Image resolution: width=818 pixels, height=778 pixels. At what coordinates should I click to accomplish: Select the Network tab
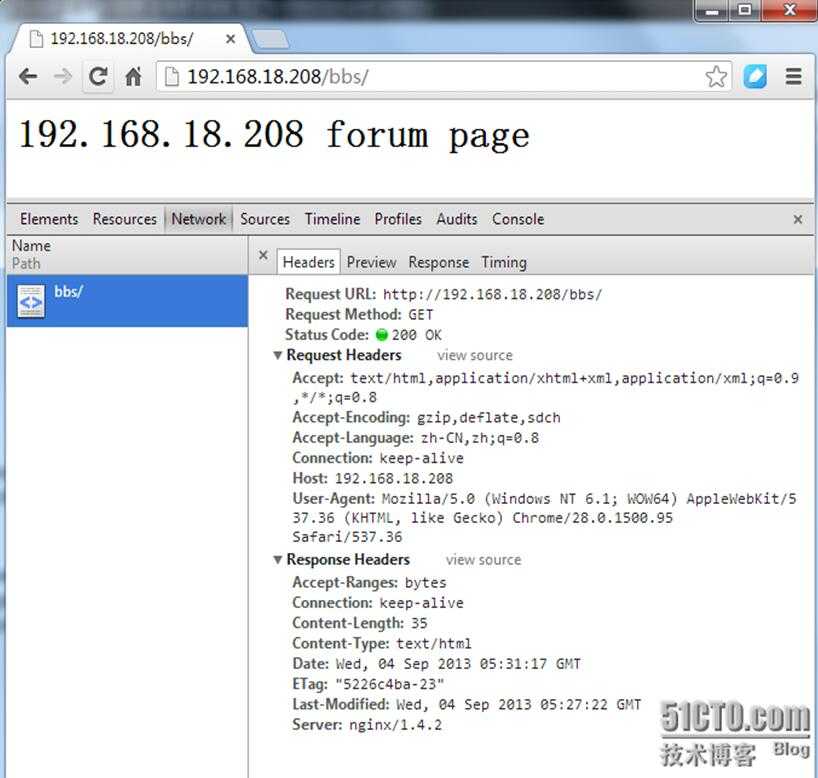tap(199, 219)
